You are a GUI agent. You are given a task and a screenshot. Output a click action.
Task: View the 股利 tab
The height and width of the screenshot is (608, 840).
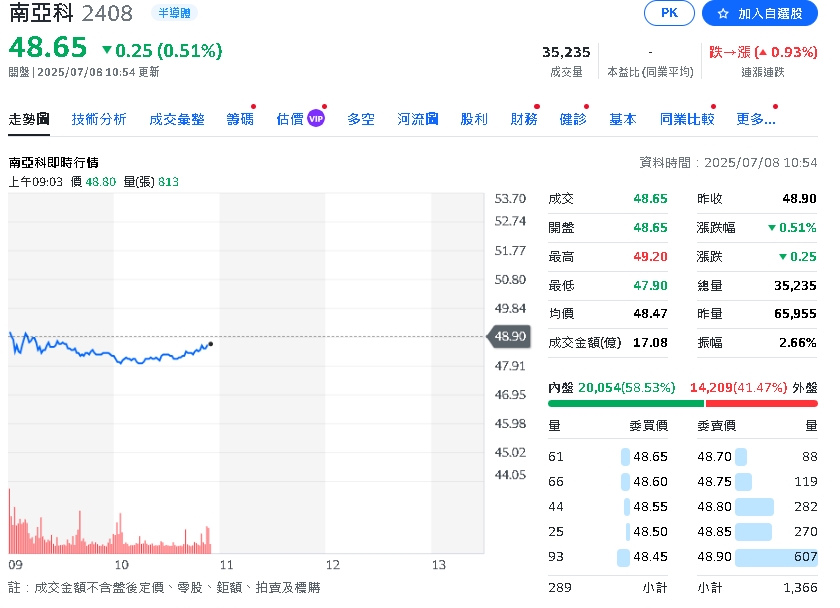click(474, 119)
